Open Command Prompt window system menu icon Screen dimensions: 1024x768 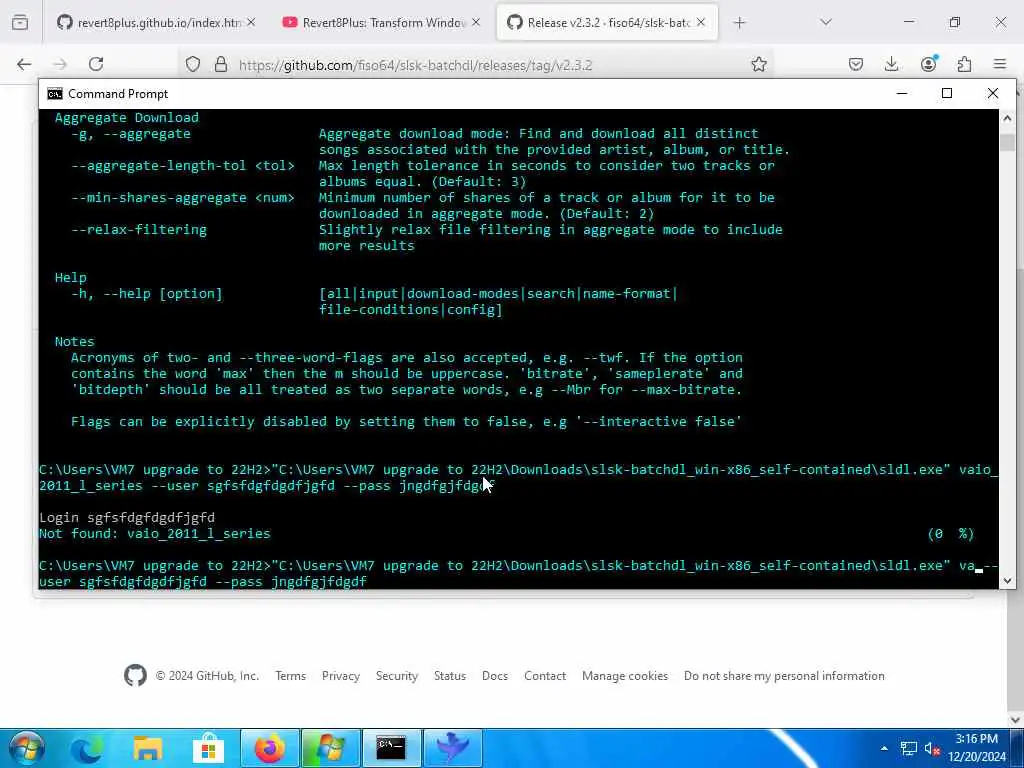pos(55,94)
